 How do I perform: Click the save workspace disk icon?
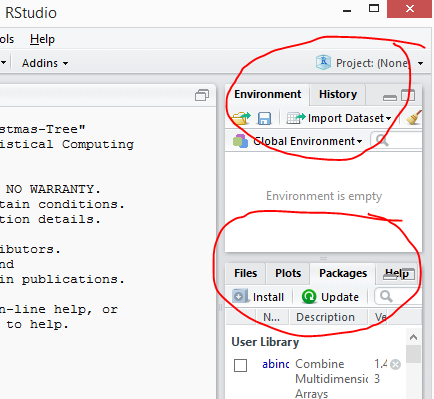pos(264,118)
